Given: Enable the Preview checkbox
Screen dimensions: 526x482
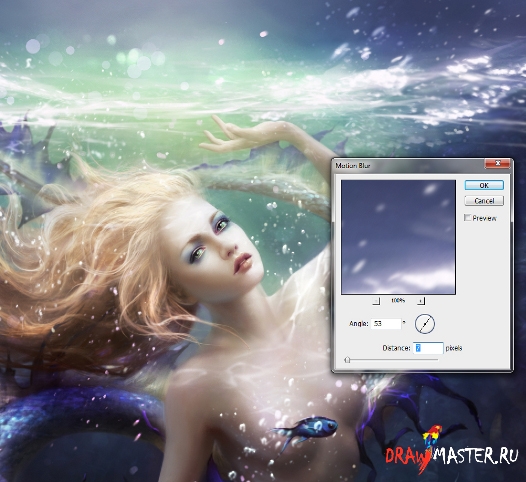Looking at the screenshot, I should 468,218.
